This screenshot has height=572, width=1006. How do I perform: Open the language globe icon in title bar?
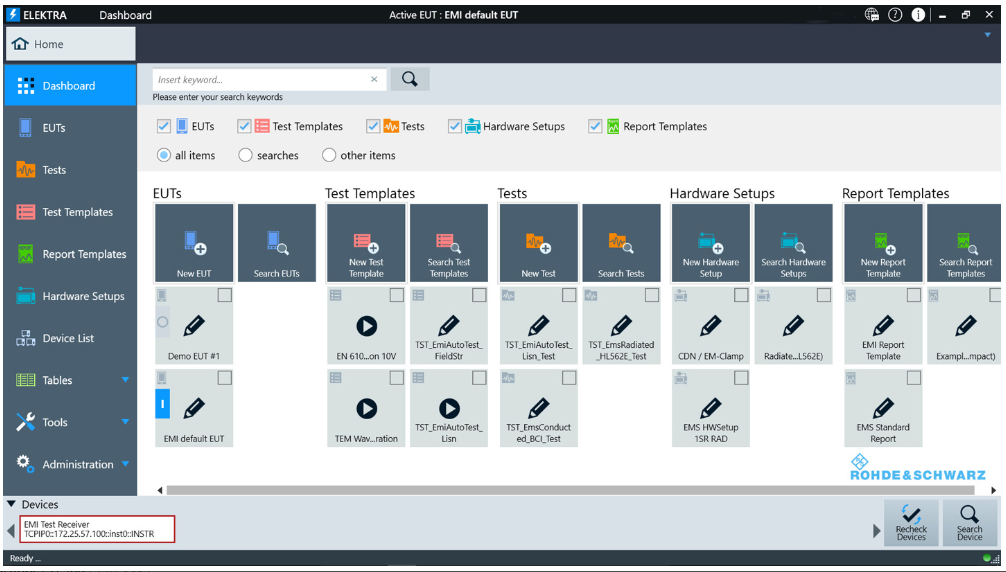pyautogui.click(x=871, y=14)
